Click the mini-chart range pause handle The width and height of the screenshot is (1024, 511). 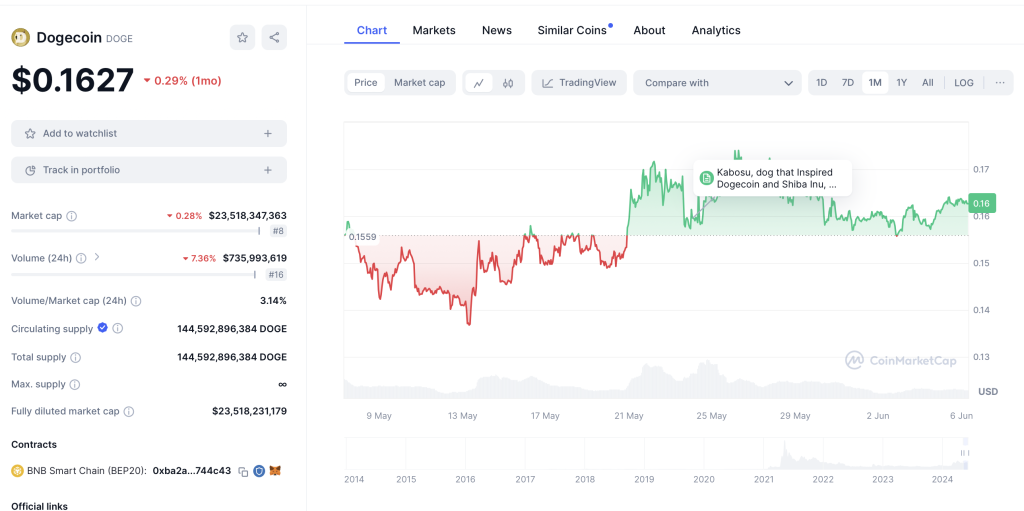(x=963, y=453)
